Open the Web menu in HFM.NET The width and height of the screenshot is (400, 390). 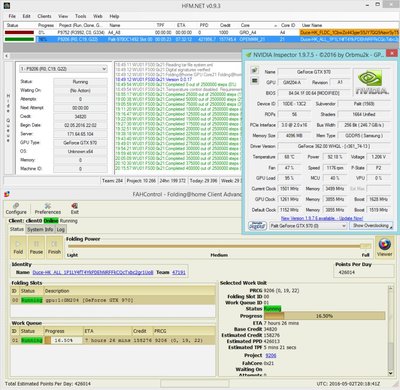pyautogui.click(x=98, y=16)
